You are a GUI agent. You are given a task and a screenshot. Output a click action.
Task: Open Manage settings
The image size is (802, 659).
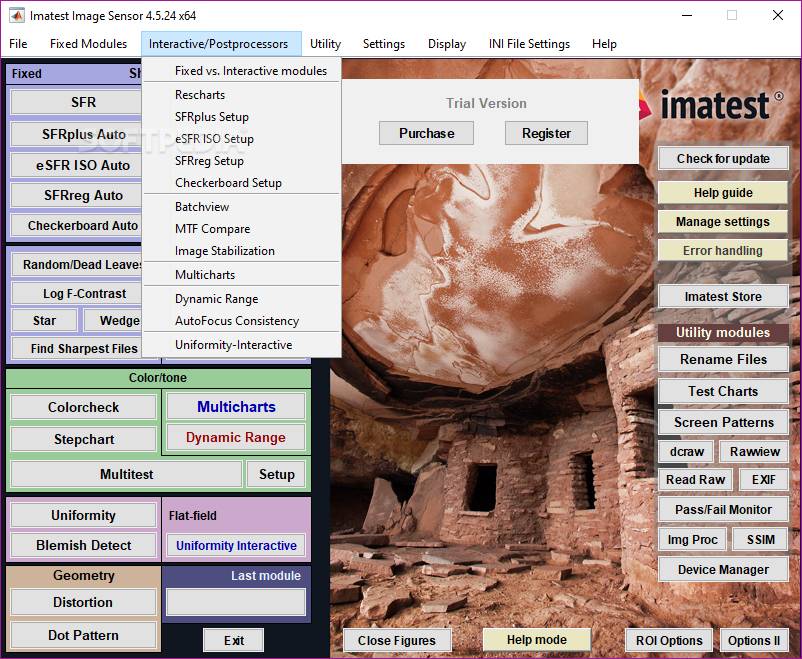point(723,222)
